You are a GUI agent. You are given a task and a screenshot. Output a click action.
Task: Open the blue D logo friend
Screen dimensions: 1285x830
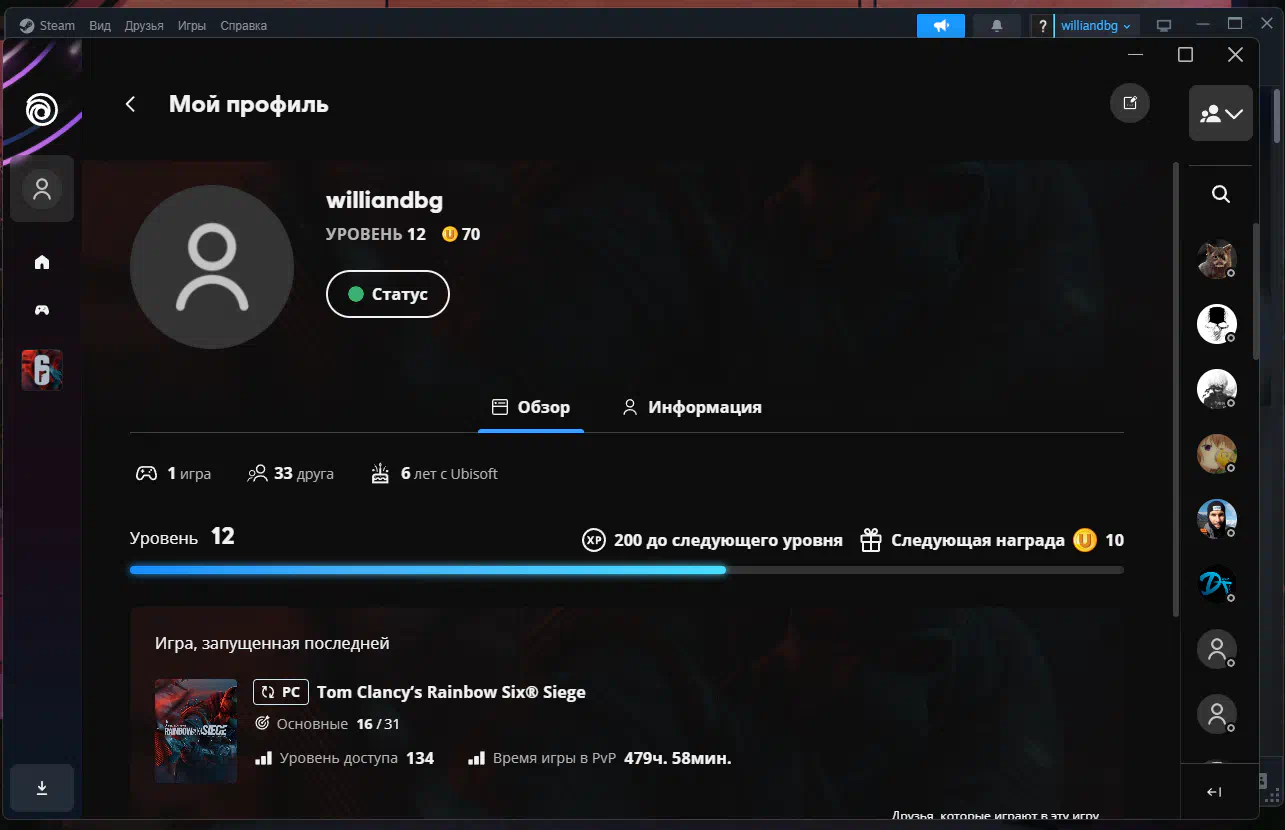point(1217,584)
